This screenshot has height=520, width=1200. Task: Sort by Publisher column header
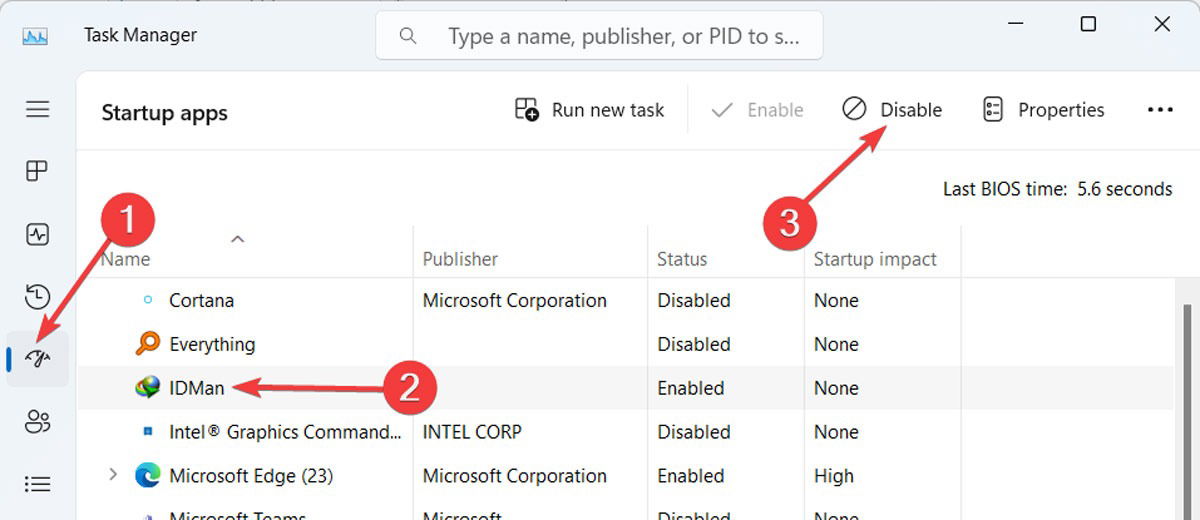[x=460, y=259]
